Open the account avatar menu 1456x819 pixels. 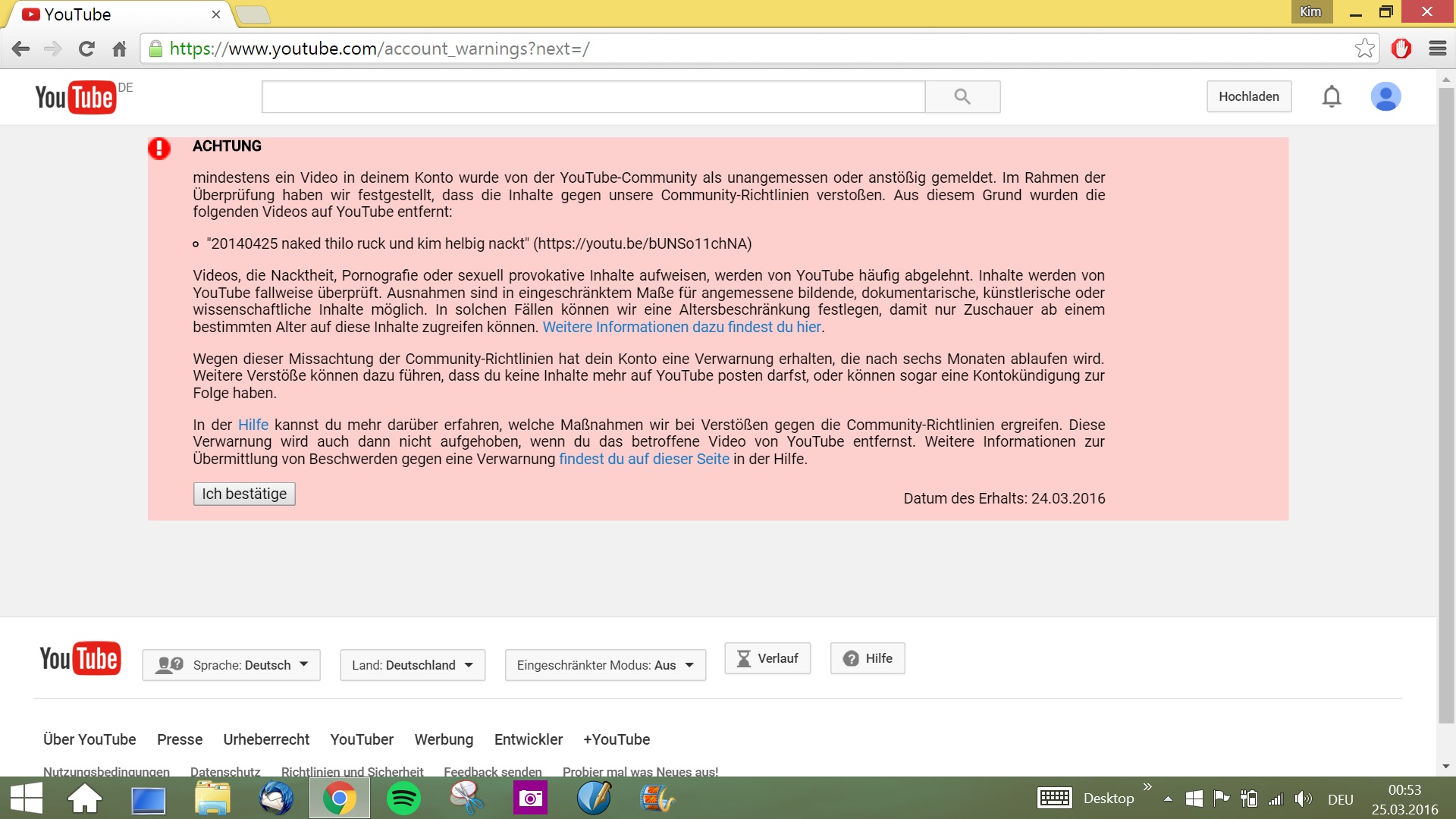[1385, 97]
